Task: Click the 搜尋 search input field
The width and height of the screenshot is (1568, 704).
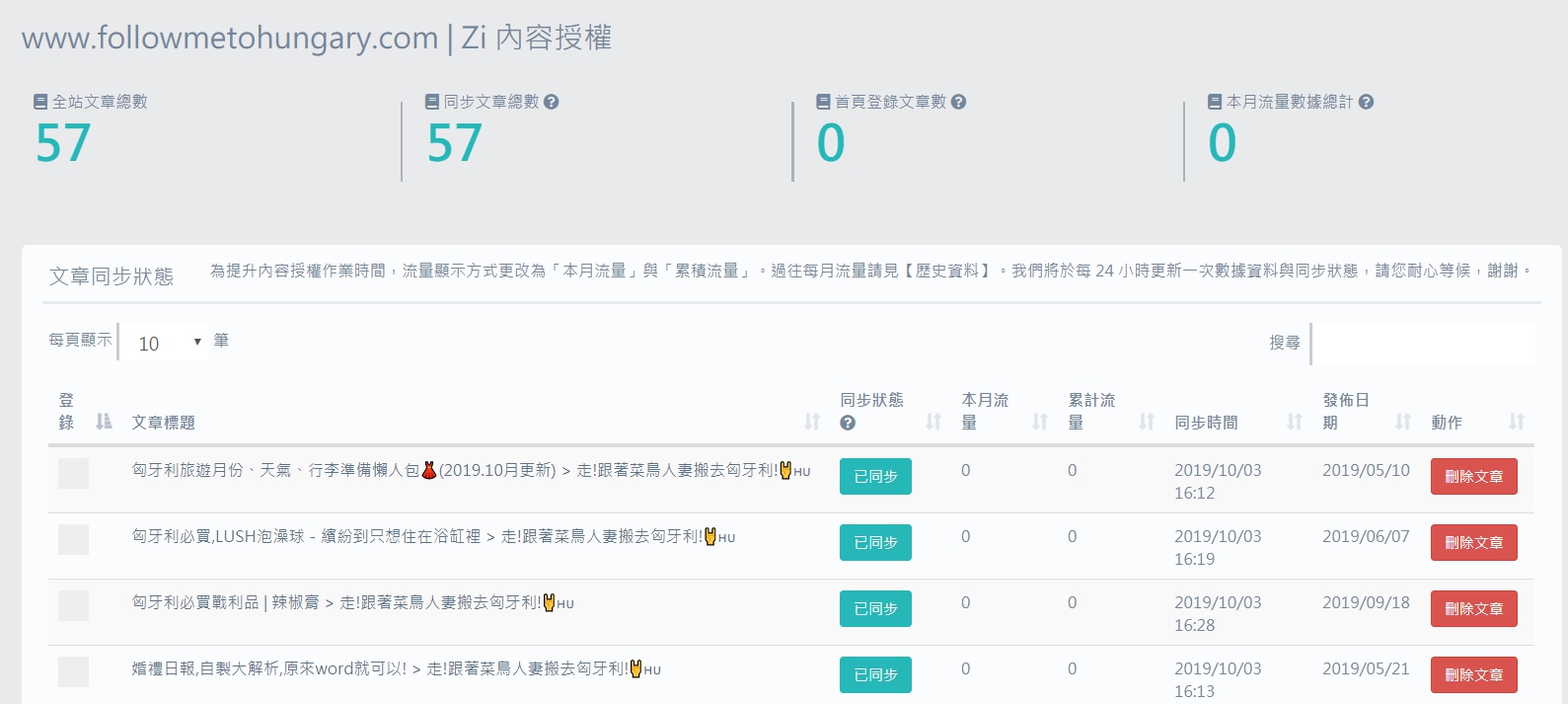Action: tap(1424, 343)
